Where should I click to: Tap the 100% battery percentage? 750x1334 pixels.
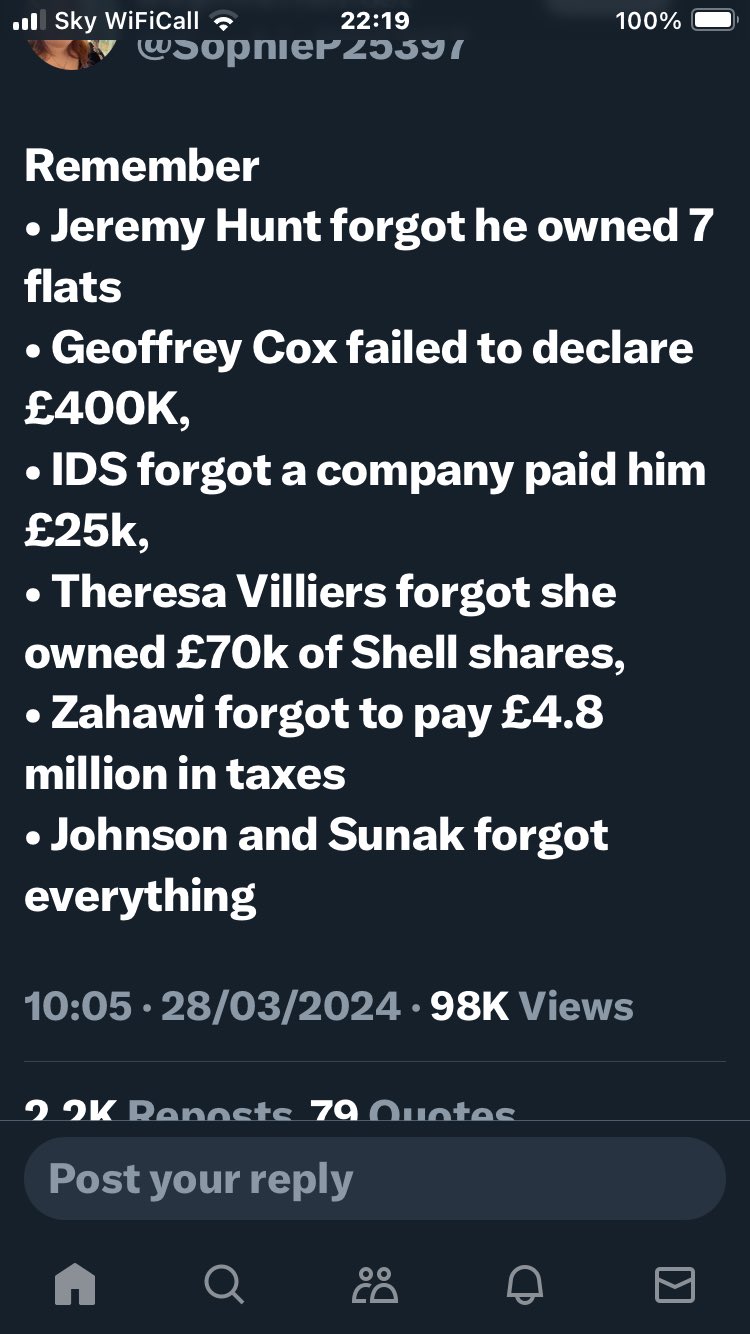click(648, 20)
